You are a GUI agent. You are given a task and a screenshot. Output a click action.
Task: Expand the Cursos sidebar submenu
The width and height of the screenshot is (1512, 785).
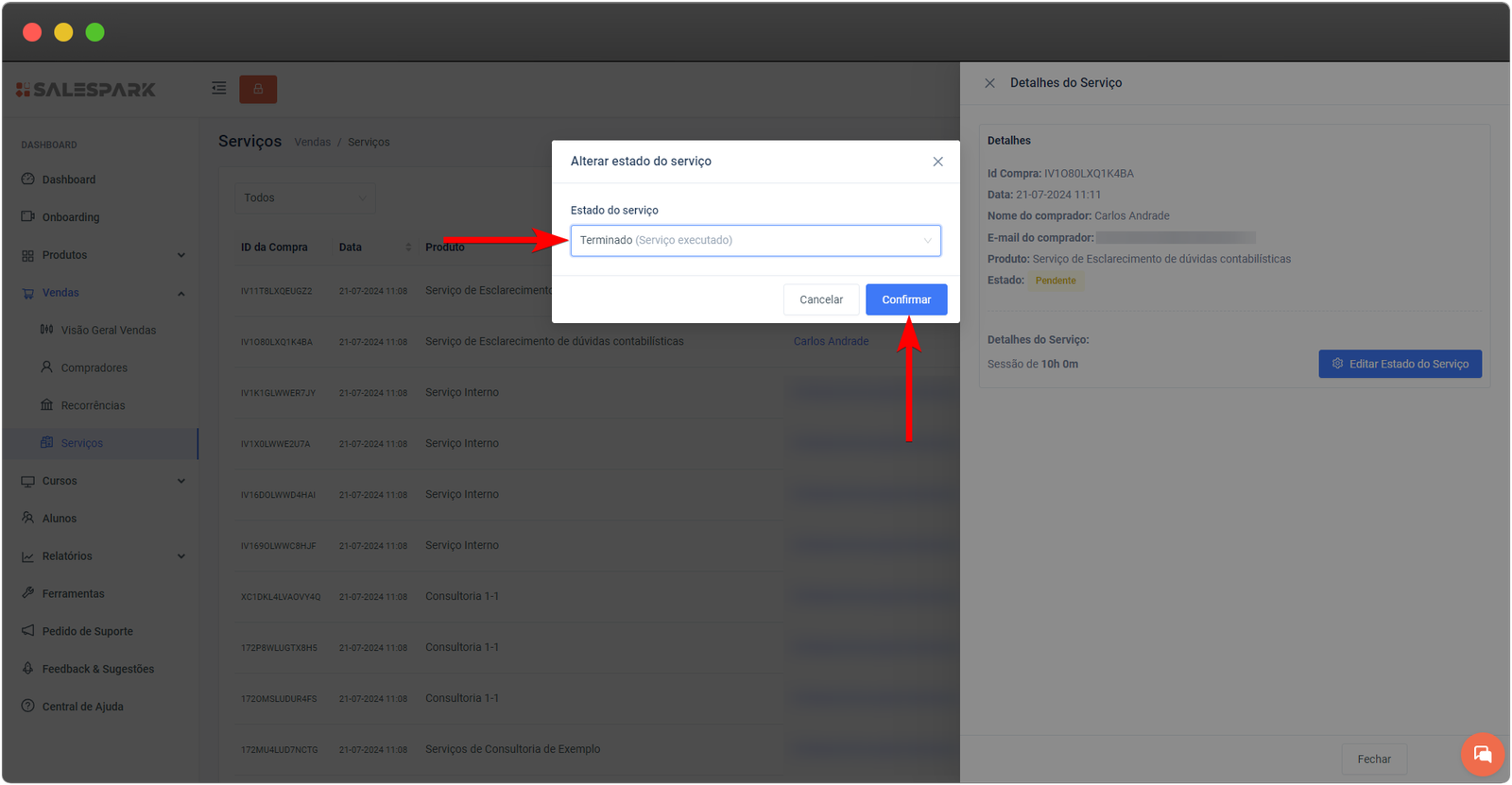point(180,481)
